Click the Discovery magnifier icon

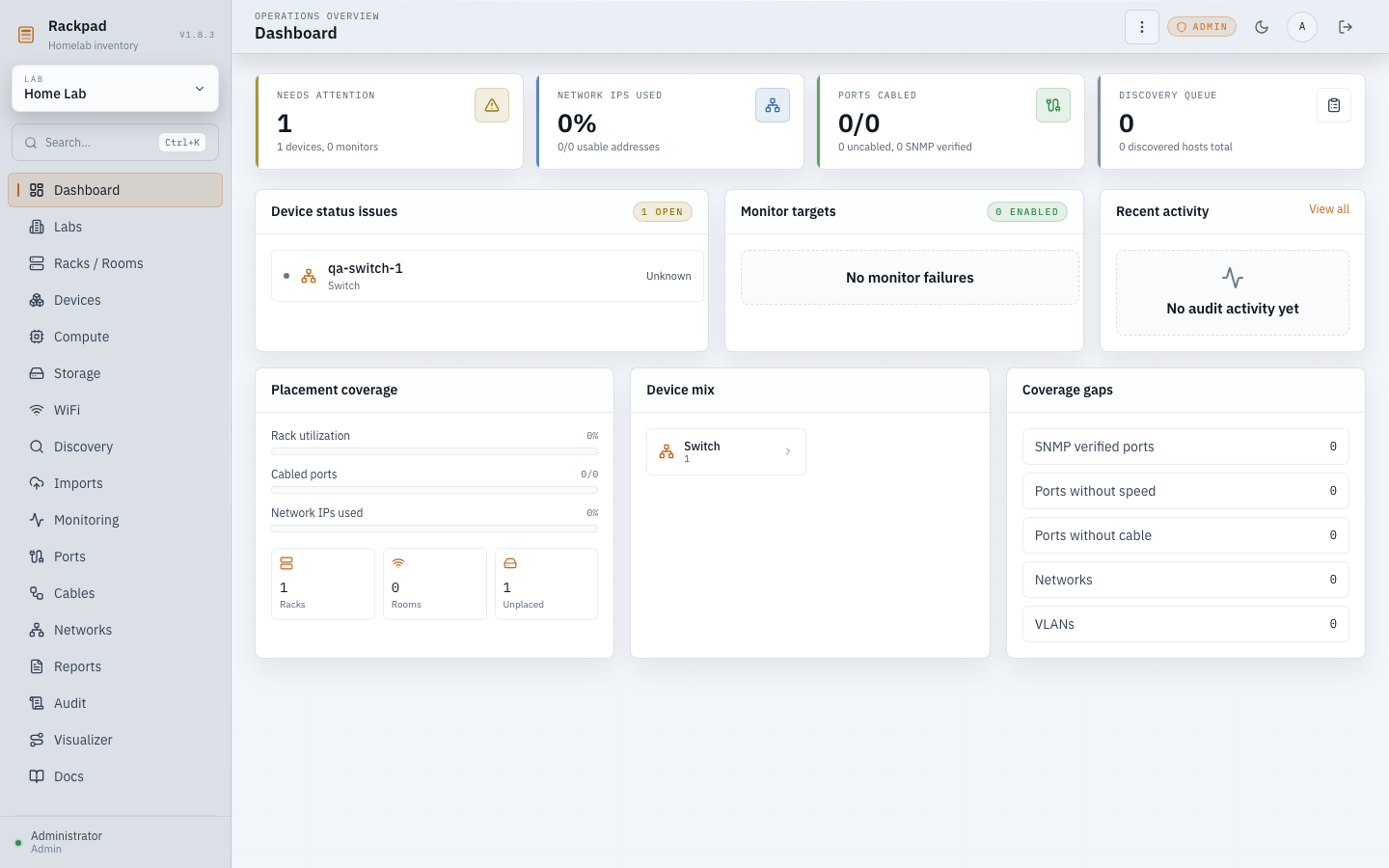tap(37, 447)
